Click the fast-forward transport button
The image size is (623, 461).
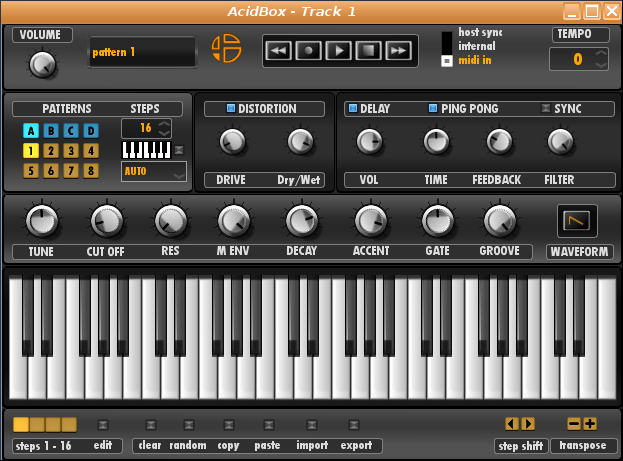tap(399, 50)
